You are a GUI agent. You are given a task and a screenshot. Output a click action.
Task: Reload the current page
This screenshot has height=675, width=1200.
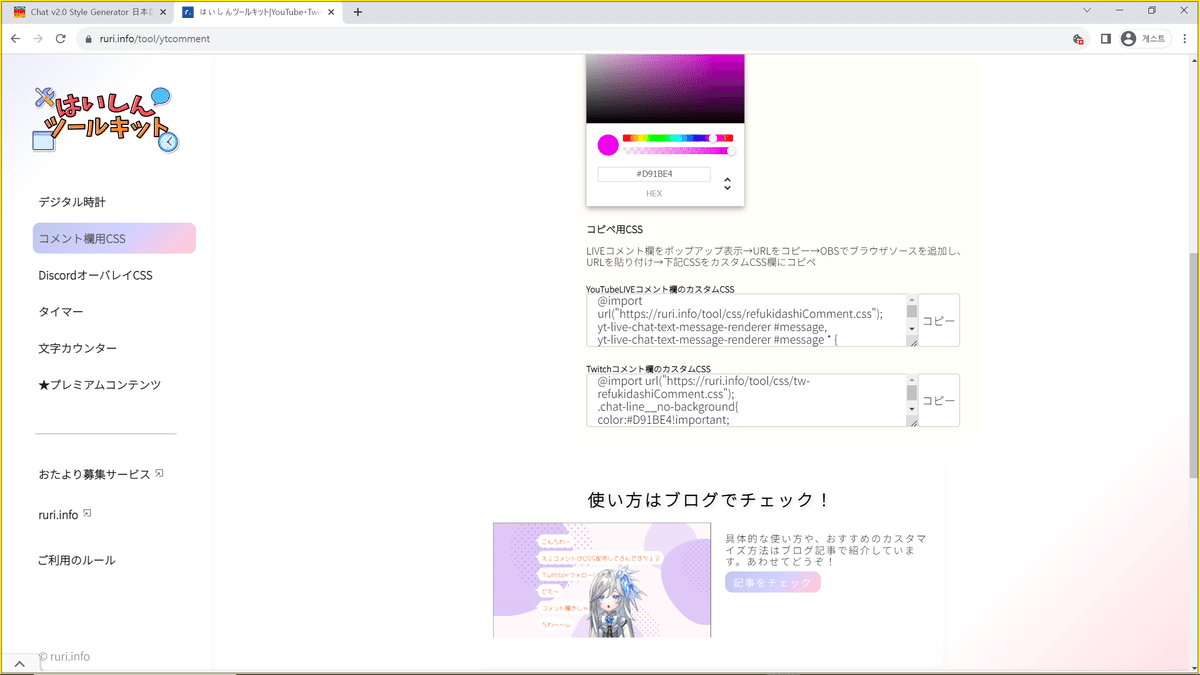(61, 39)
